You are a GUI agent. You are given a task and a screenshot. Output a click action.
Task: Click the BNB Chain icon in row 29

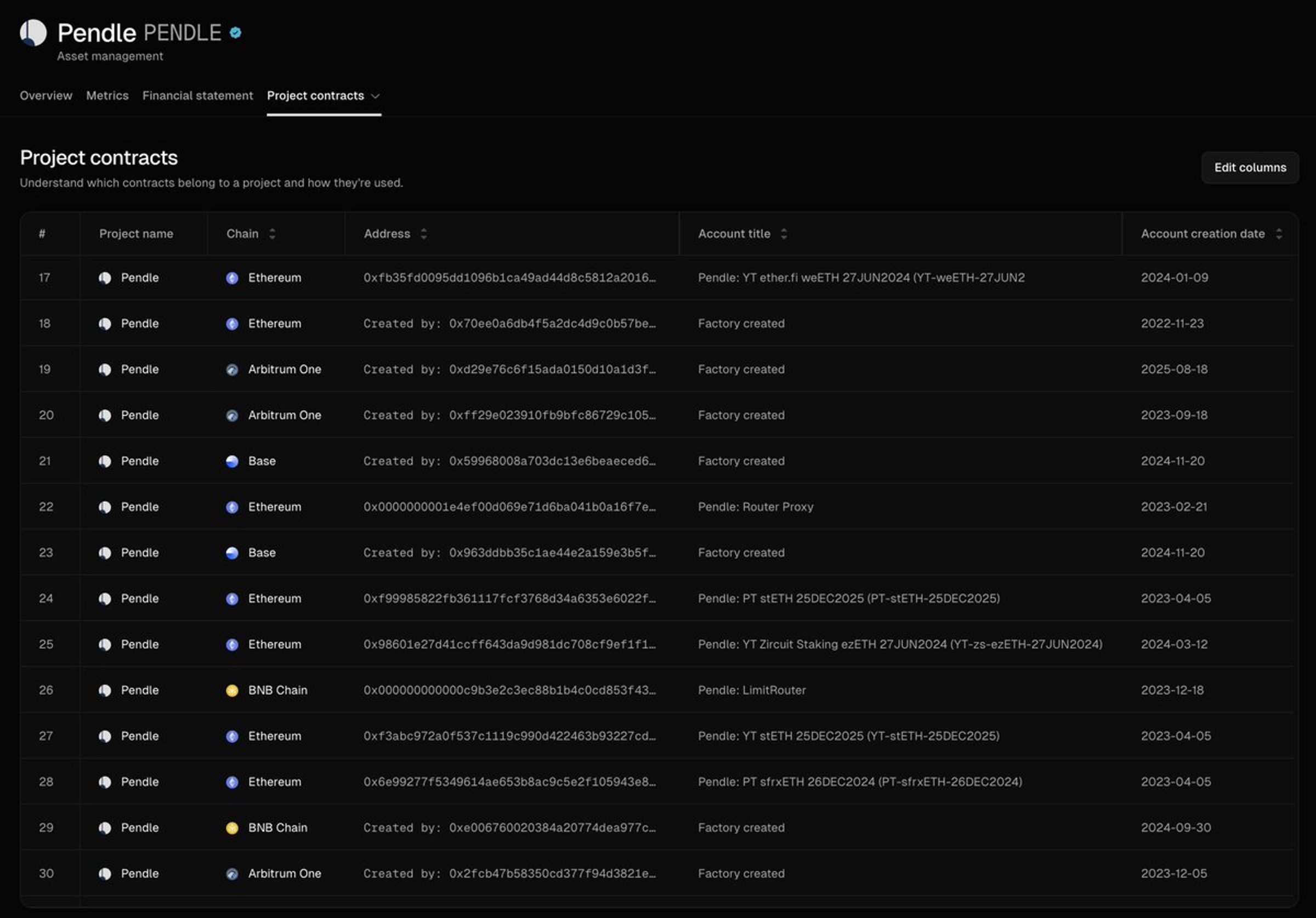(x=232, y=829)
